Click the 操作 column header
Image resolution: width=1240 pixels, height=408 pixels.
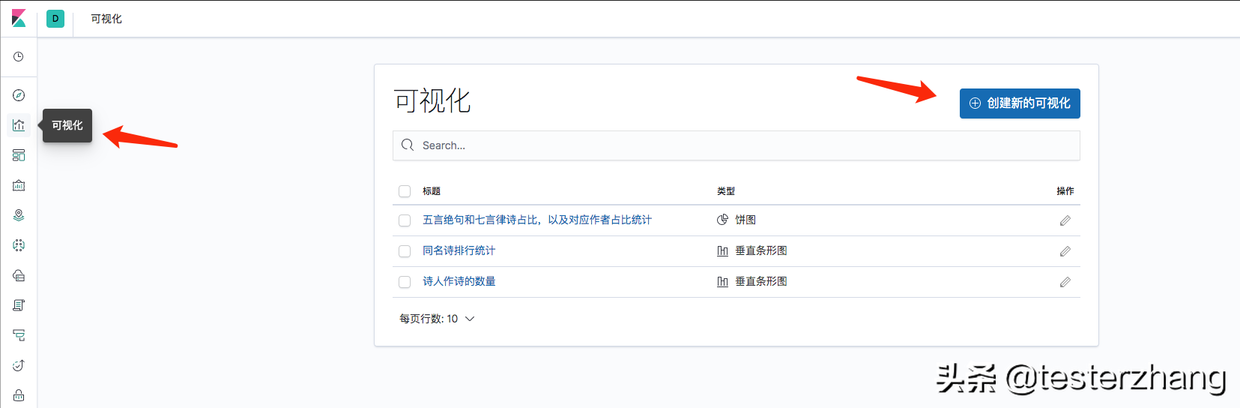(x=1065, y=190)
